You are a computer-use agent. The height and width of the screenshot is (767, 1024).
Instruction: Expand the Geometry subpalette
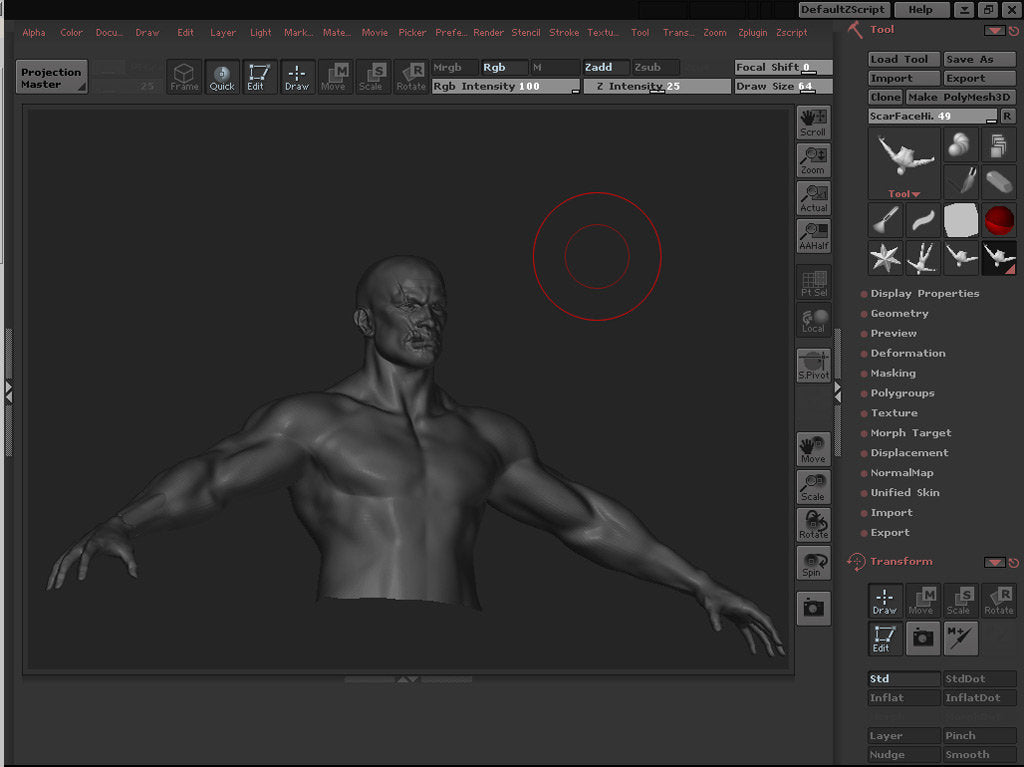[899, 314]
